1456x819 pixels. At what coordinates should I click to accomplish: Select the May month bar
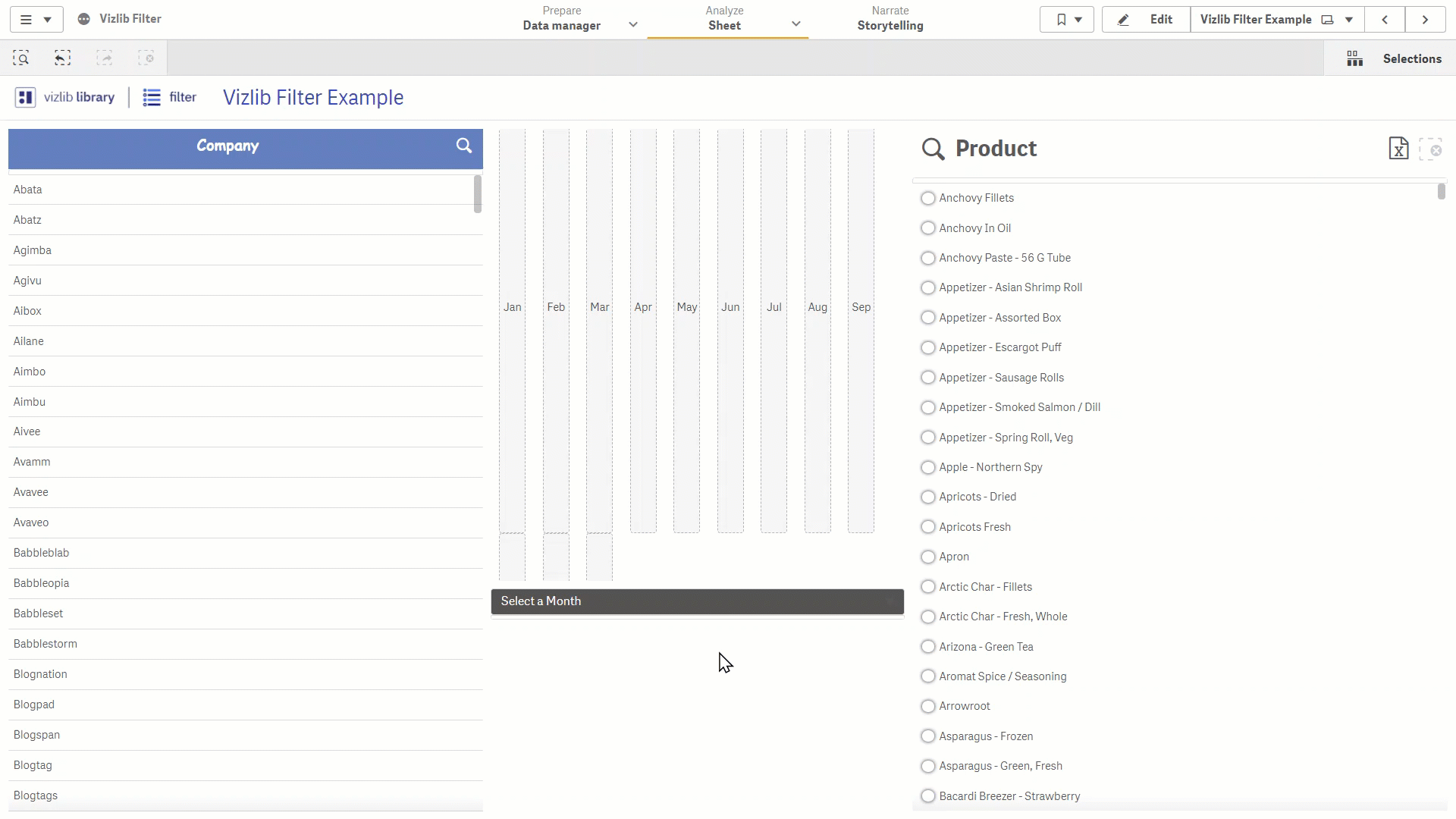click(x=687, y=331)
